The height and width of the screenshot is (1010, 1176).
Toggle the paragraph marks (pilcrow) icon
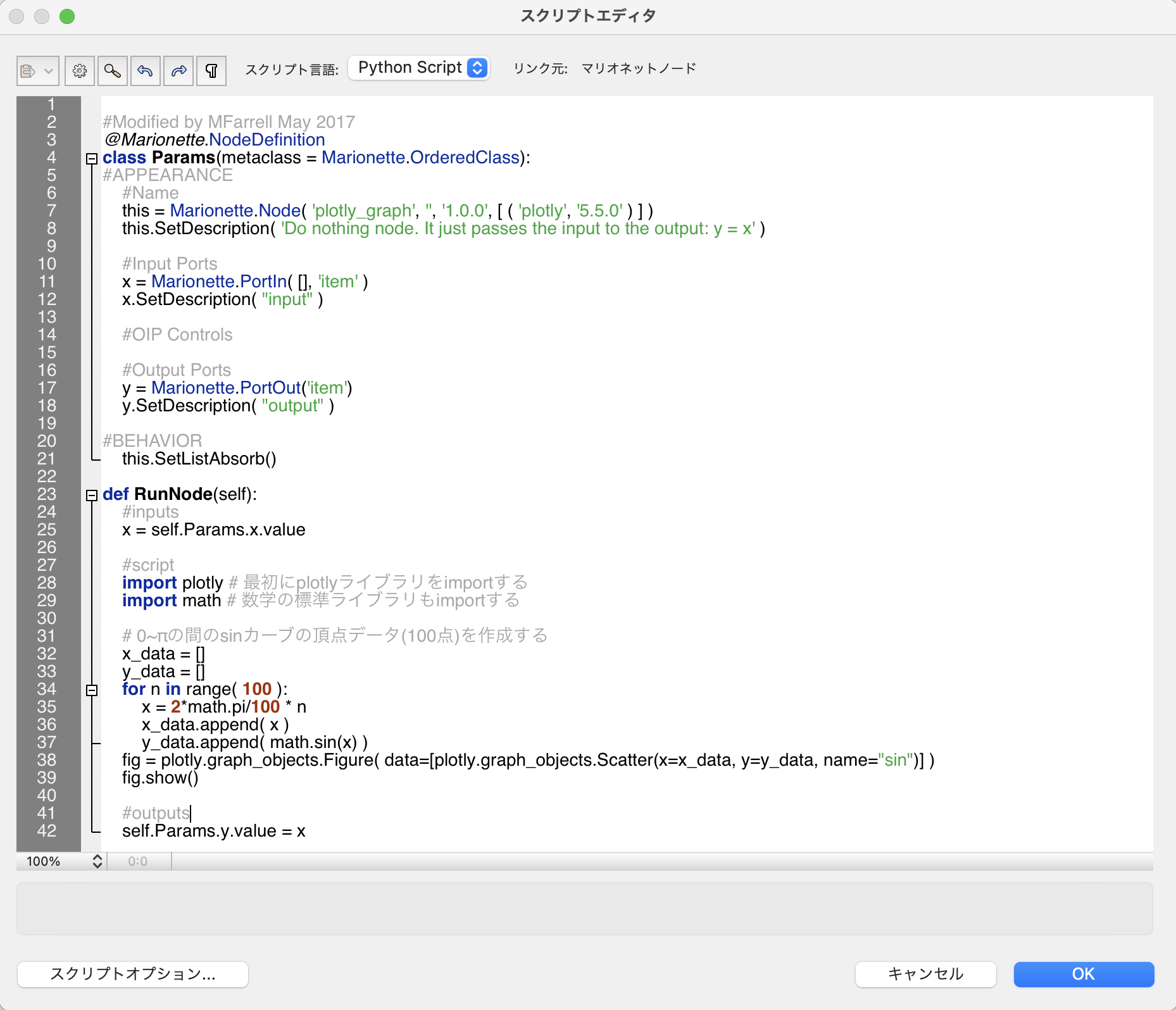[x=211, y=71]
